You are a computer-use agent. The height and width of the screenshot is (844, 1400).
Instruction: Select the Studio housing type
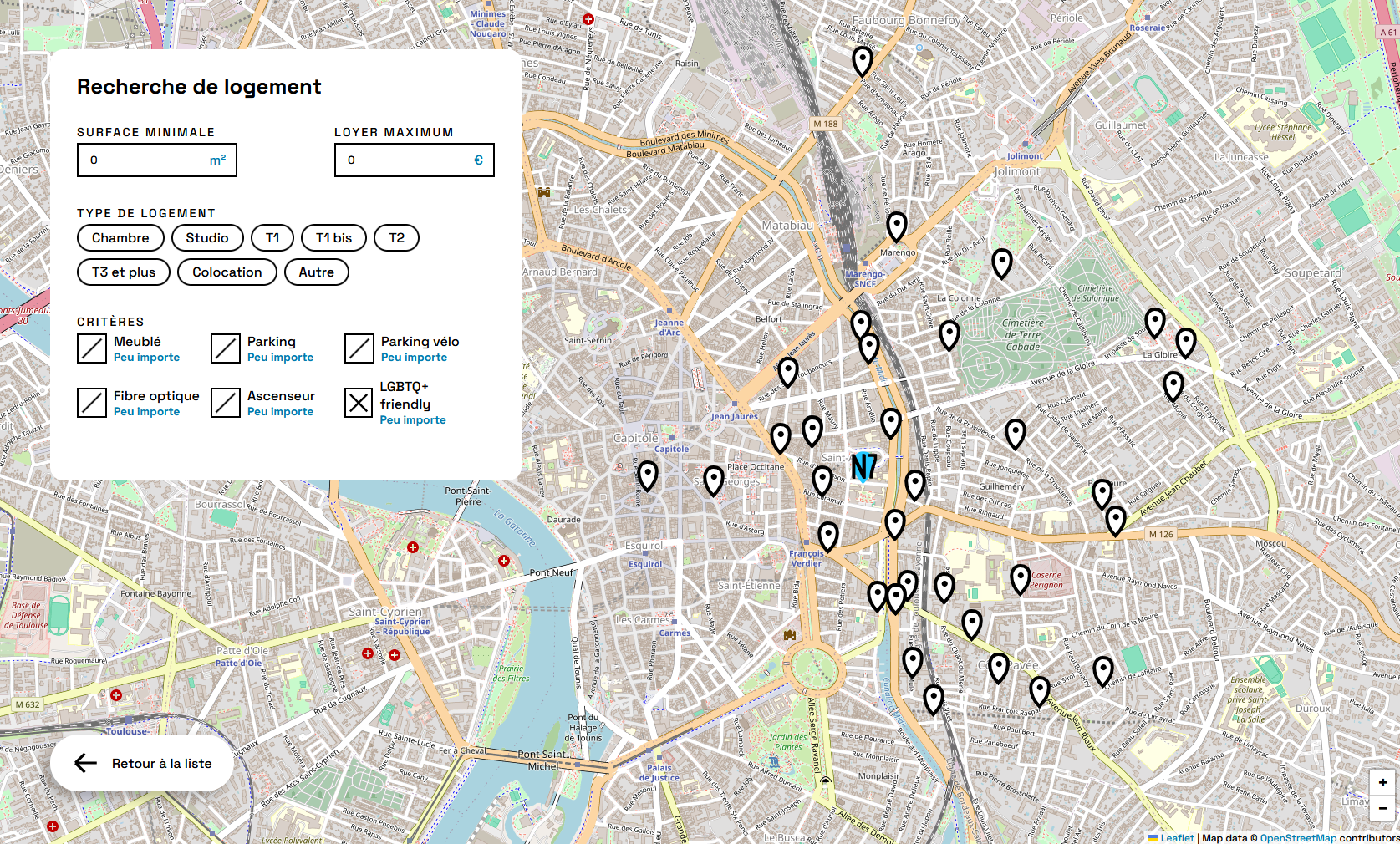(207, 238)
